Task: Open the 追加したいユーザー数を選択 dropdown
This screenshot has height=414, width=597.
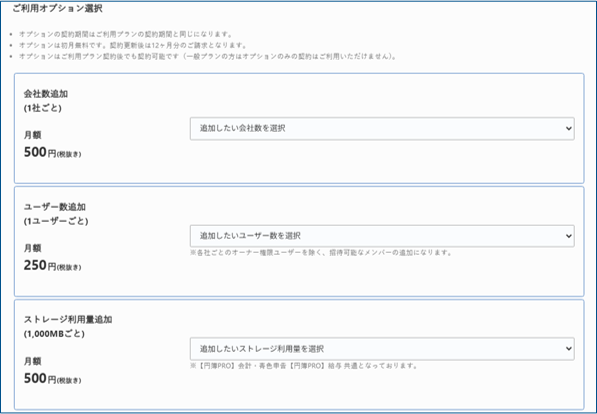Action: (x=382, y=236)
